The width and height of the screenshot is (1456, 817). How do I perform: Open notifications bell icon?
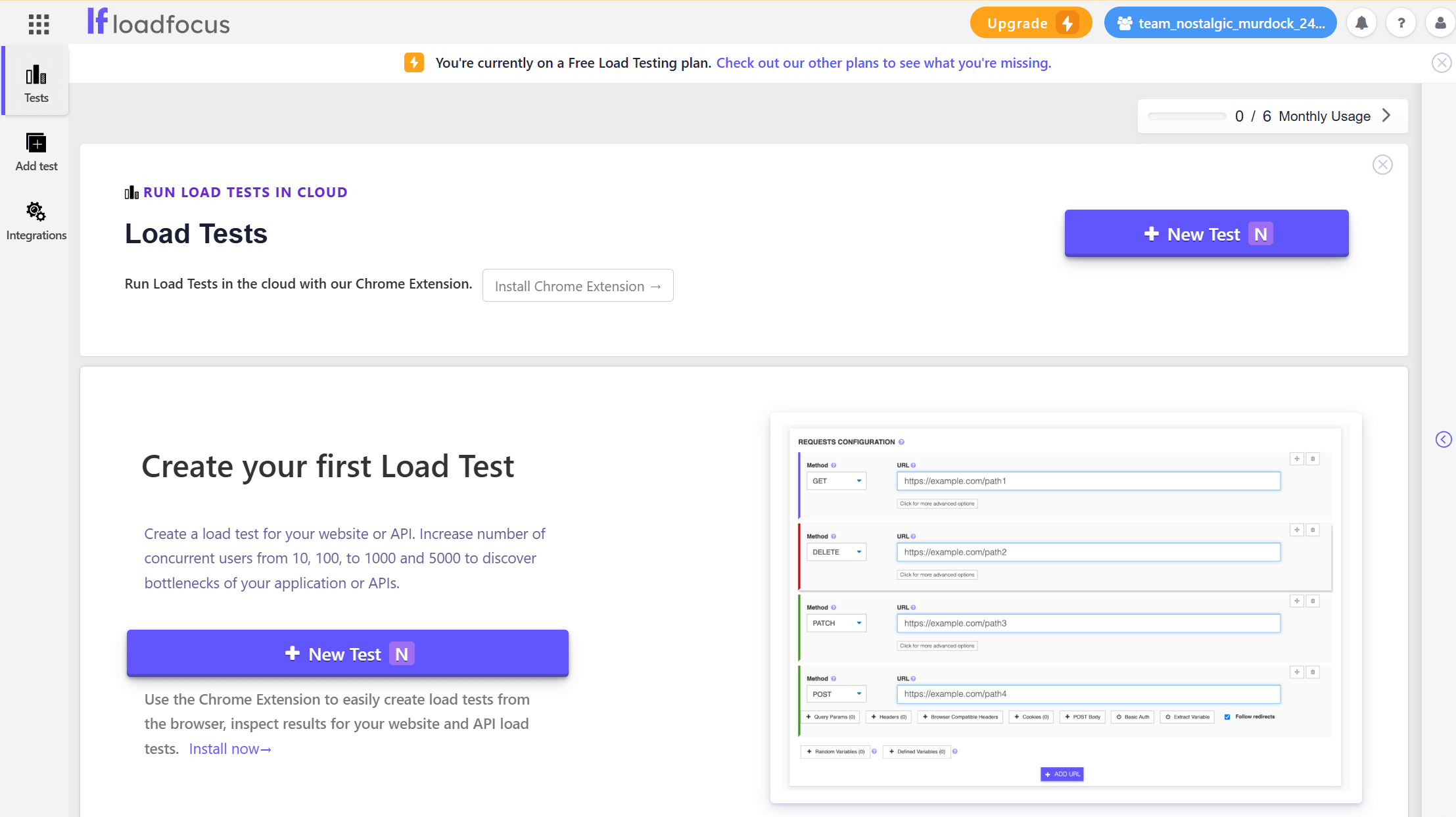point(1361,24)
